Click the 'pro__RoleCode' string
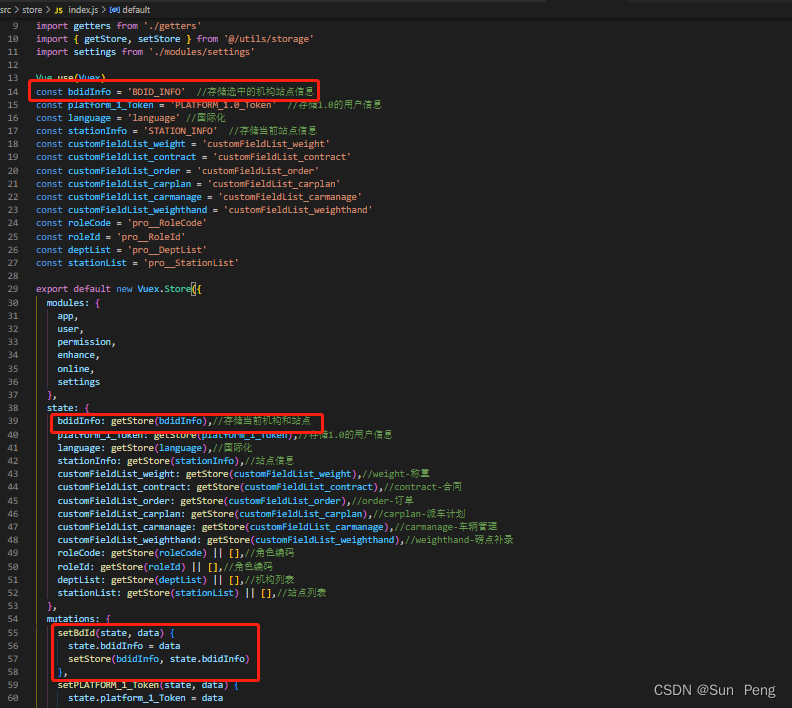792x708 pixels. pos(167,223)
